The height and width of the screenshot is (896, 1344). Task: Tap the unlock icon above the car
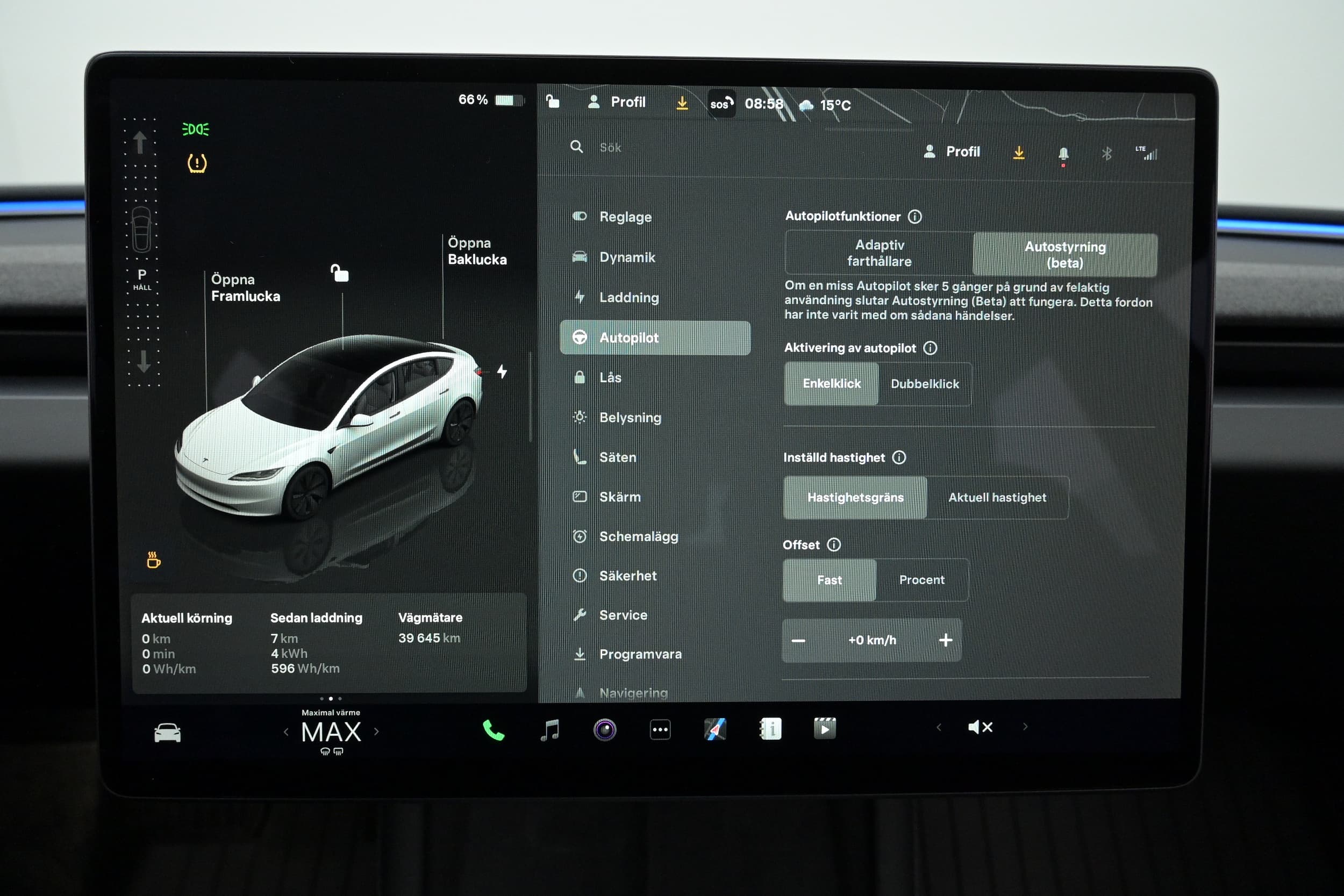(339, 273)
